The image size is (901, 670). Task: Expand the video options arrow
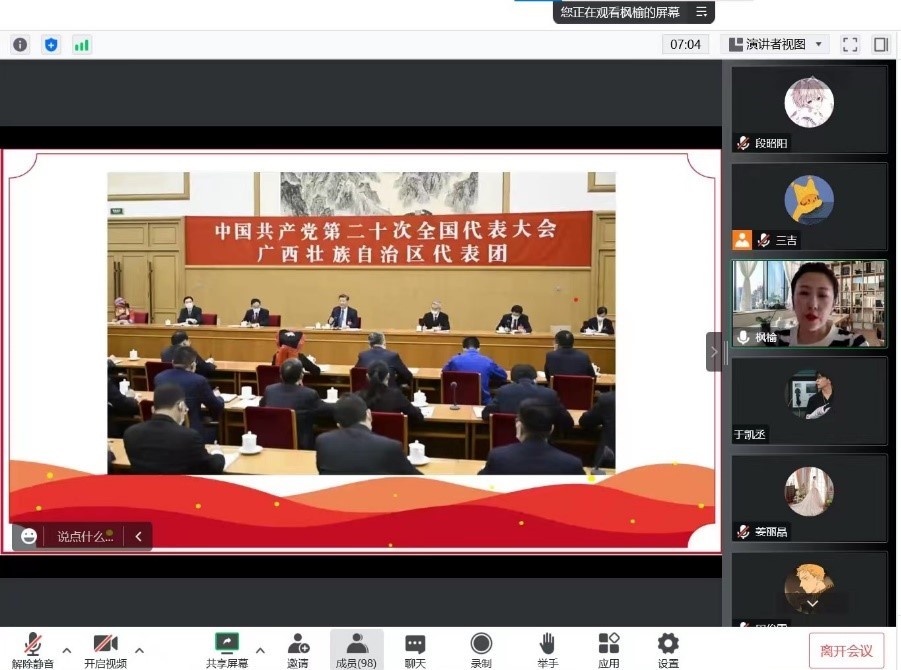(x=140, y=650)
